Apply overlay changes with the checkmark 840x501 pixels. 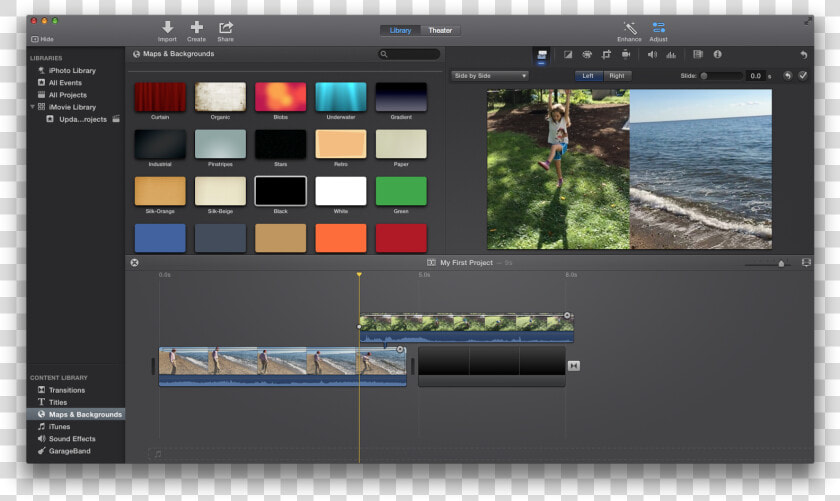(802, 76)
